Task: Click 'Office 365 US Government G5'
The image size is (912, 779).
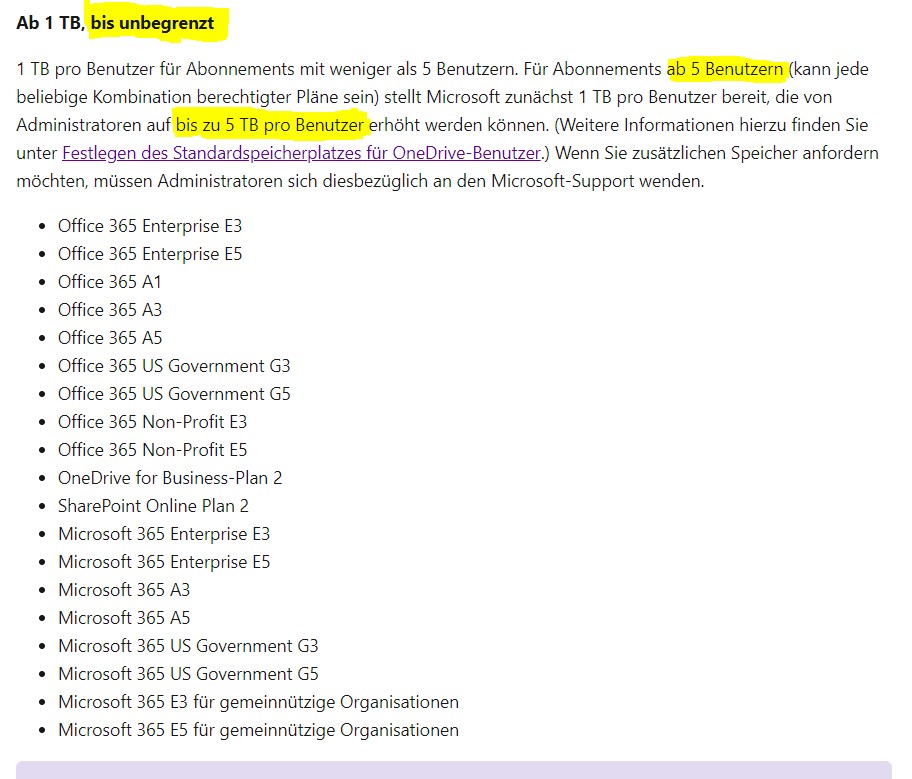Action: tap(174, 394)
